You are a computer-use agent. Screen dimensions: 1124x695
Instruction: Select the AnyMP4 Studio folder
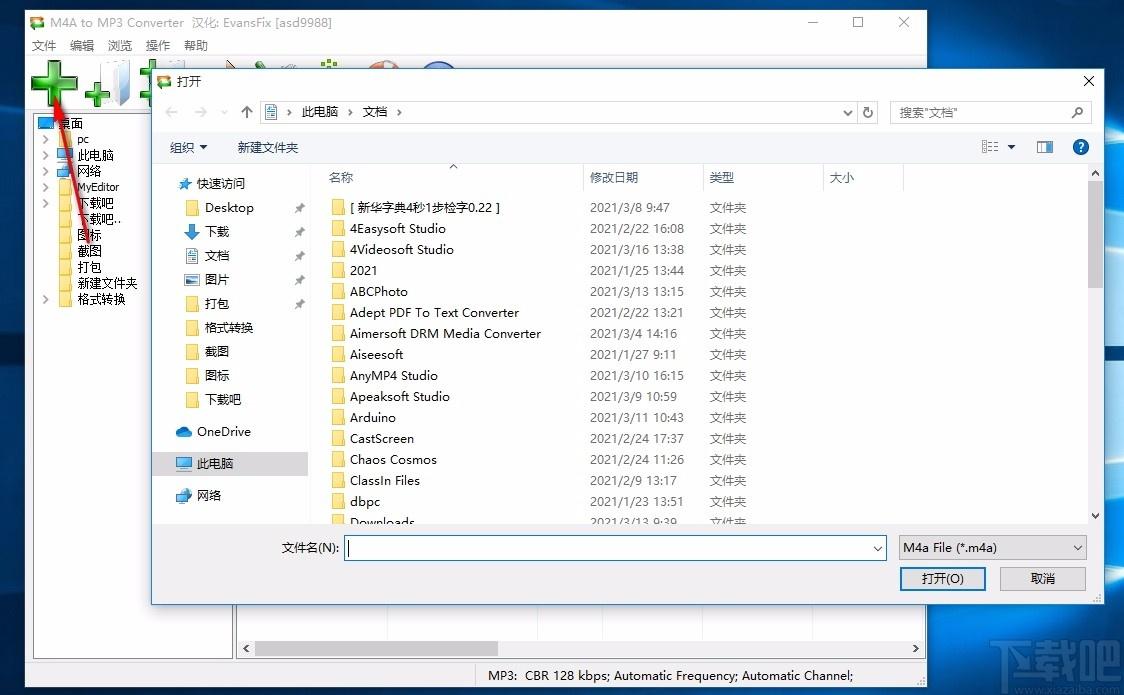[x=394, y=375]
